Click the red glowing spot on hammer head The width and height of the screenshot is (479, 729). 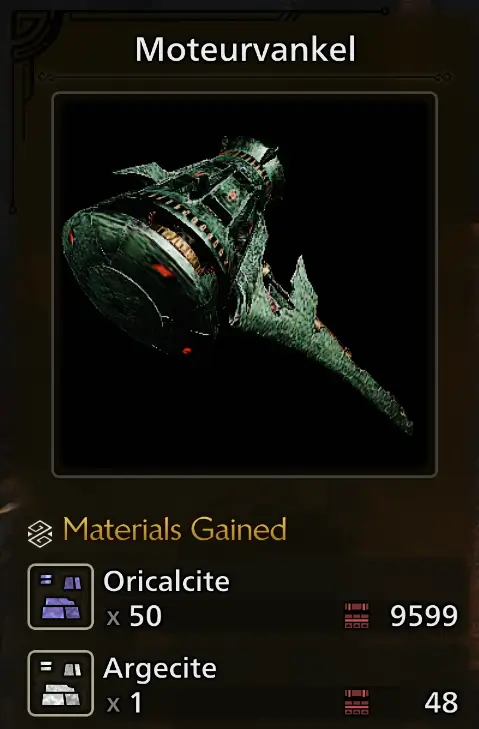point(163,270)
